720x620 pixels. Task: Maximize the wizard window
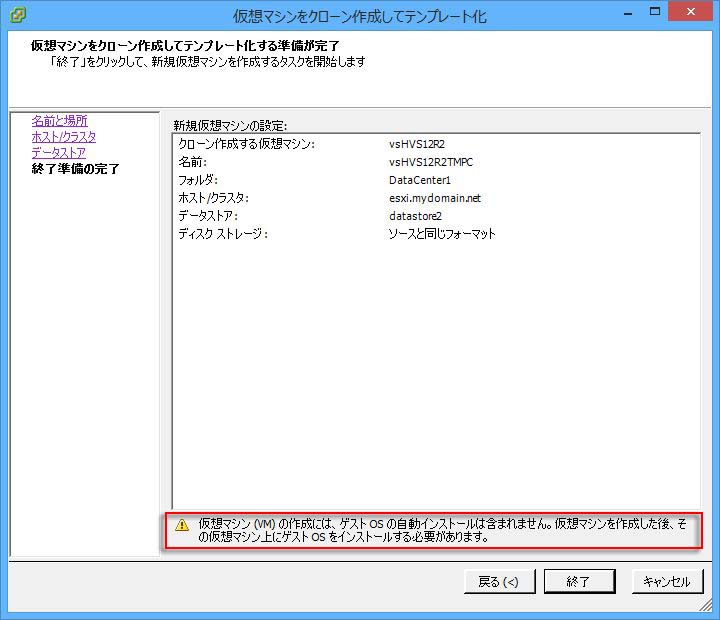[x=655, y=11]
